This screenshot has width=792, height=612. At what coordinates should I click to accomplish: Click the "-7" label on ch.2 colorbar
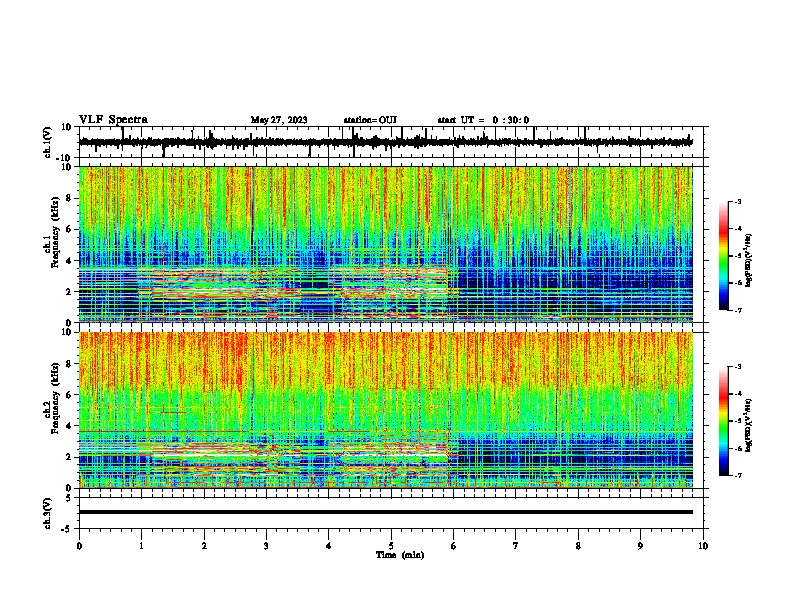tap(738, 475)
